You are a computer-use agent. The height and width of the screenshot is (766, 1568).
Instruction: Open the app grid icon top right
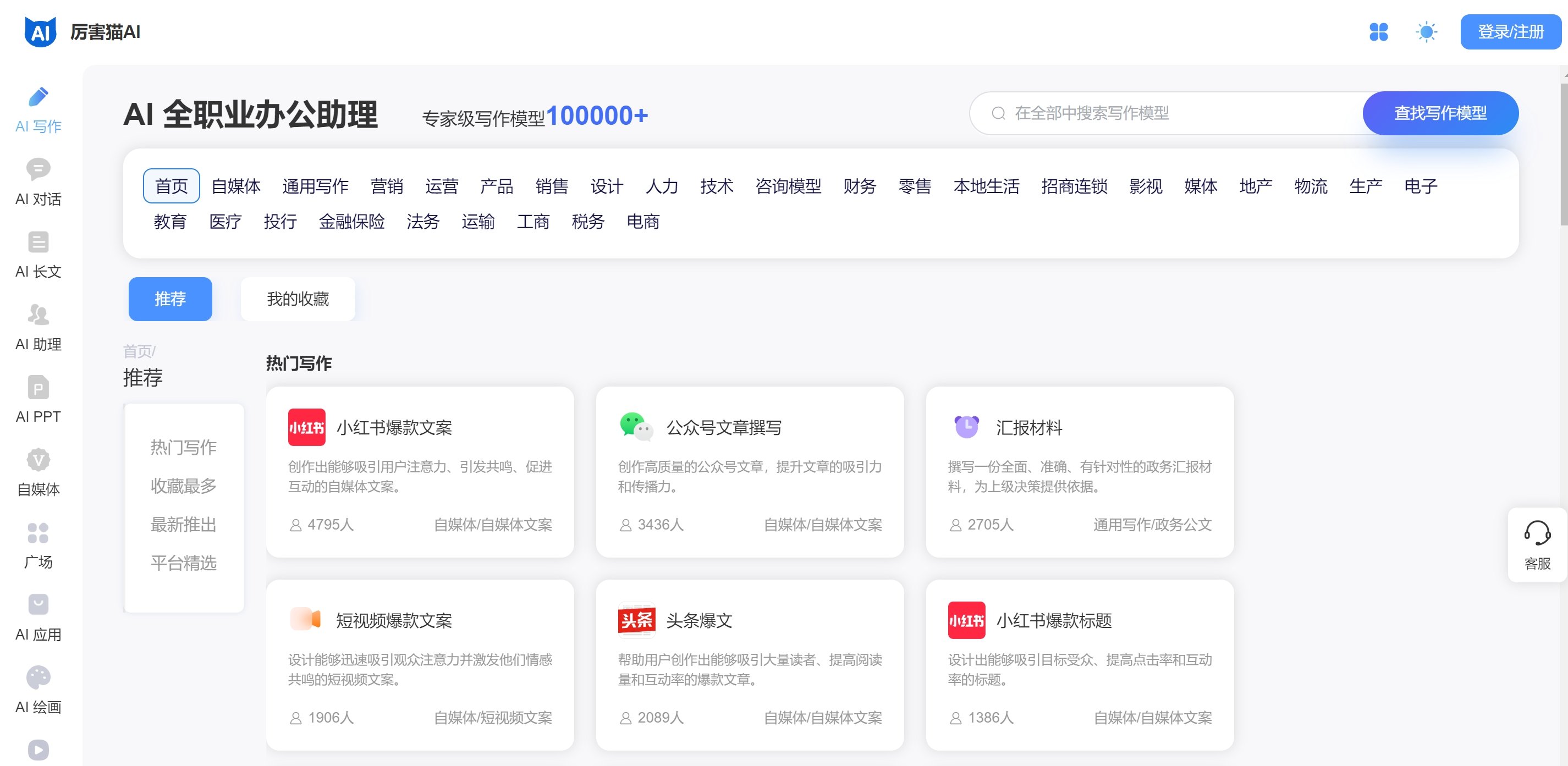point(1380,32)
